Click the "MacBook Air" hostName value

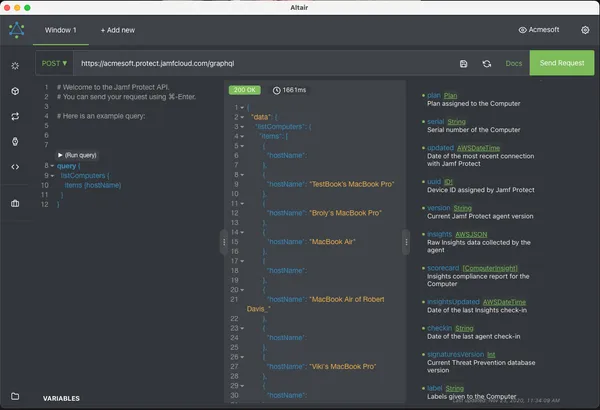[332, 242]
